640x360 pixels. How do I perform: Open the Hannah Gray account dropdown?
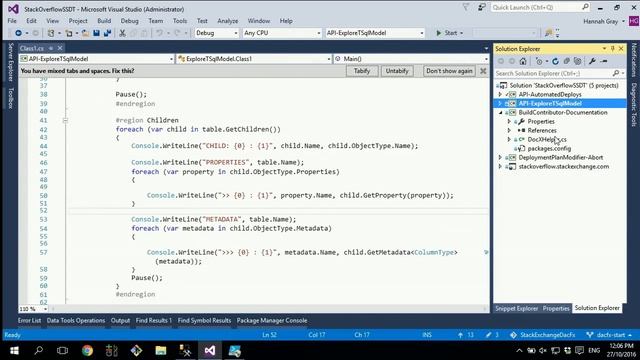tap(604, 21)
